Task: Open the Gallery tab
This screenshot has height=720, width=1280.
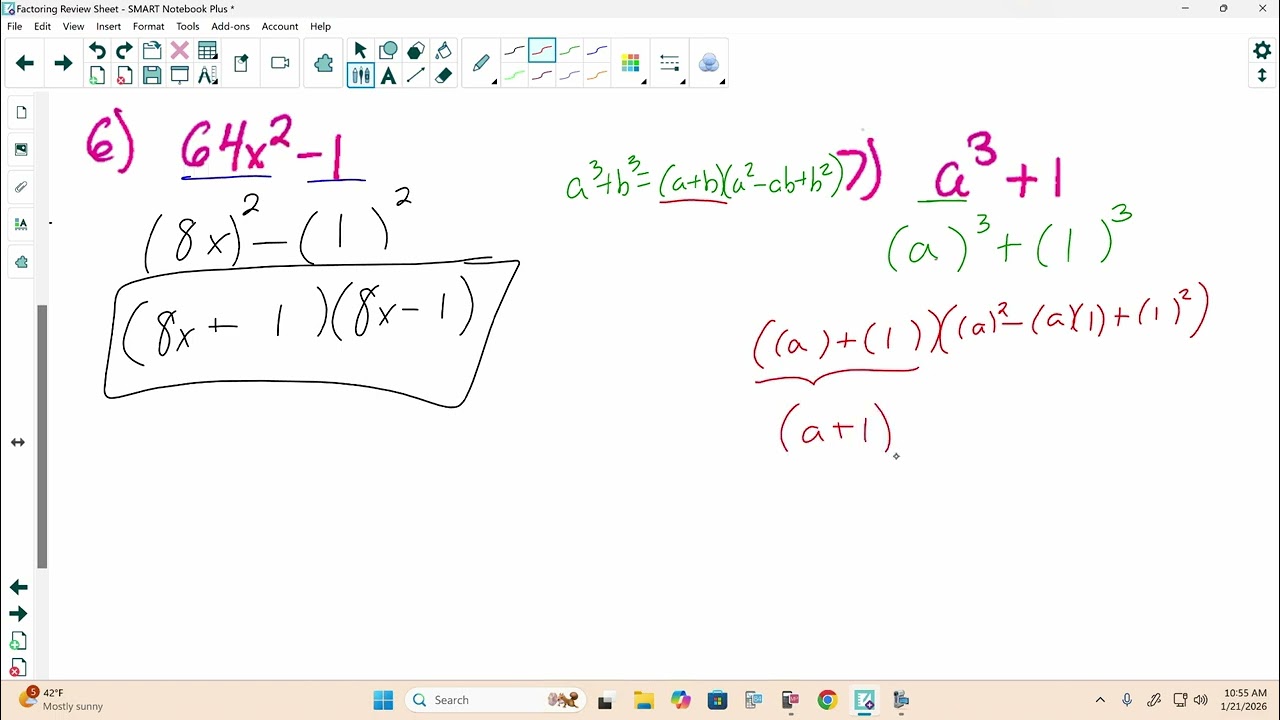Action: pos(21,150)
